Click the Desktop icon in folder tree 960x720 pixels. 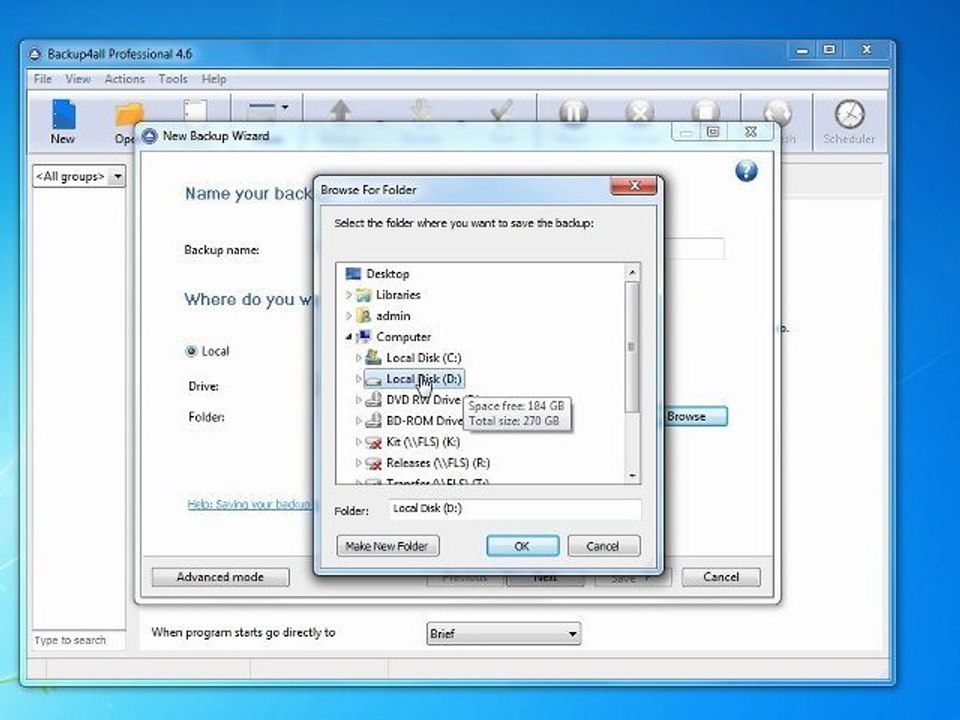tap(353, 273)
